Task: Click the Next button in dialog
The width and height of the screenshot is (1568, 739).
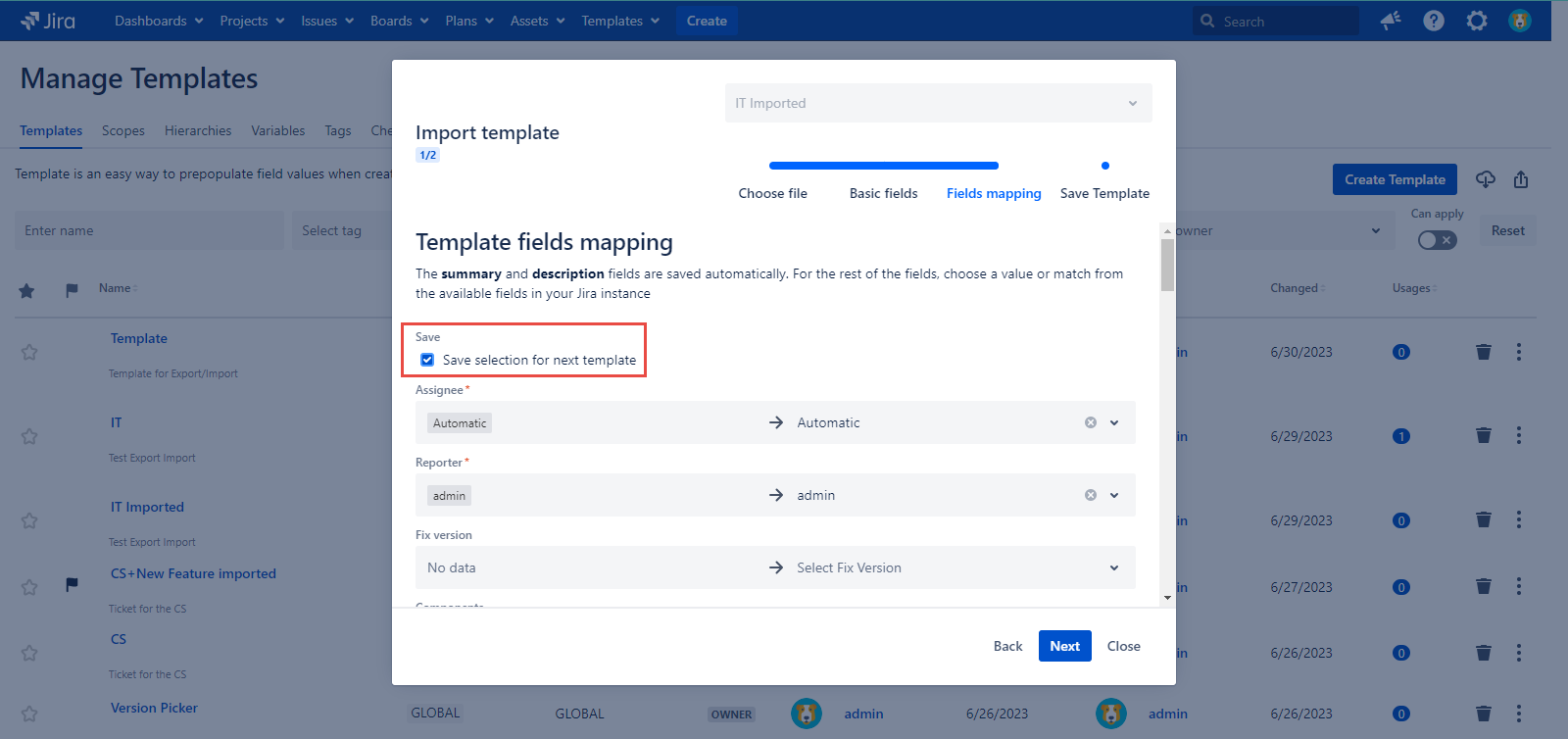Action: (1064, 646)
